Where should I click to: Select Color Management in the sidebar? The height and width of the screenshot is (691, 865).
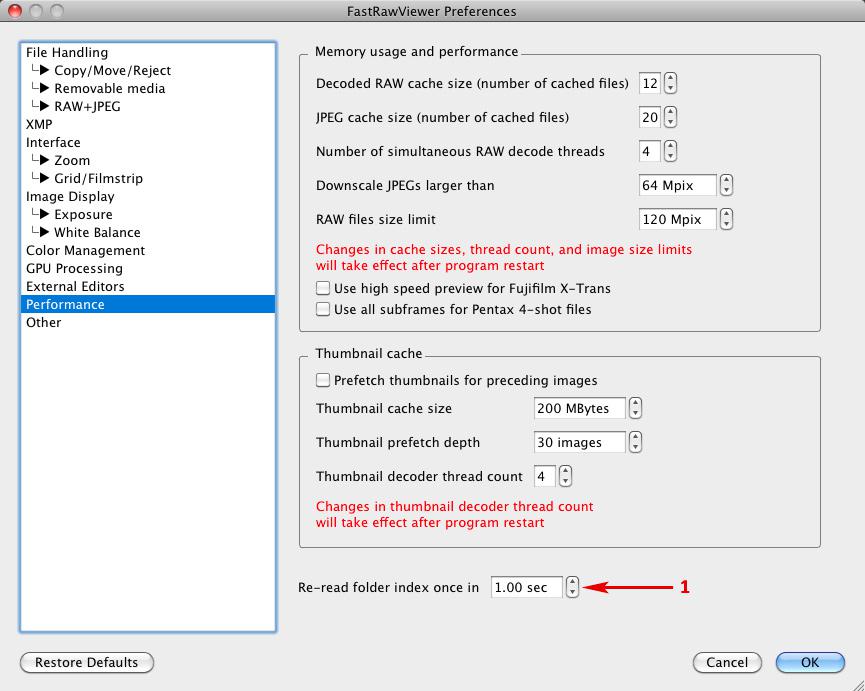85,250
